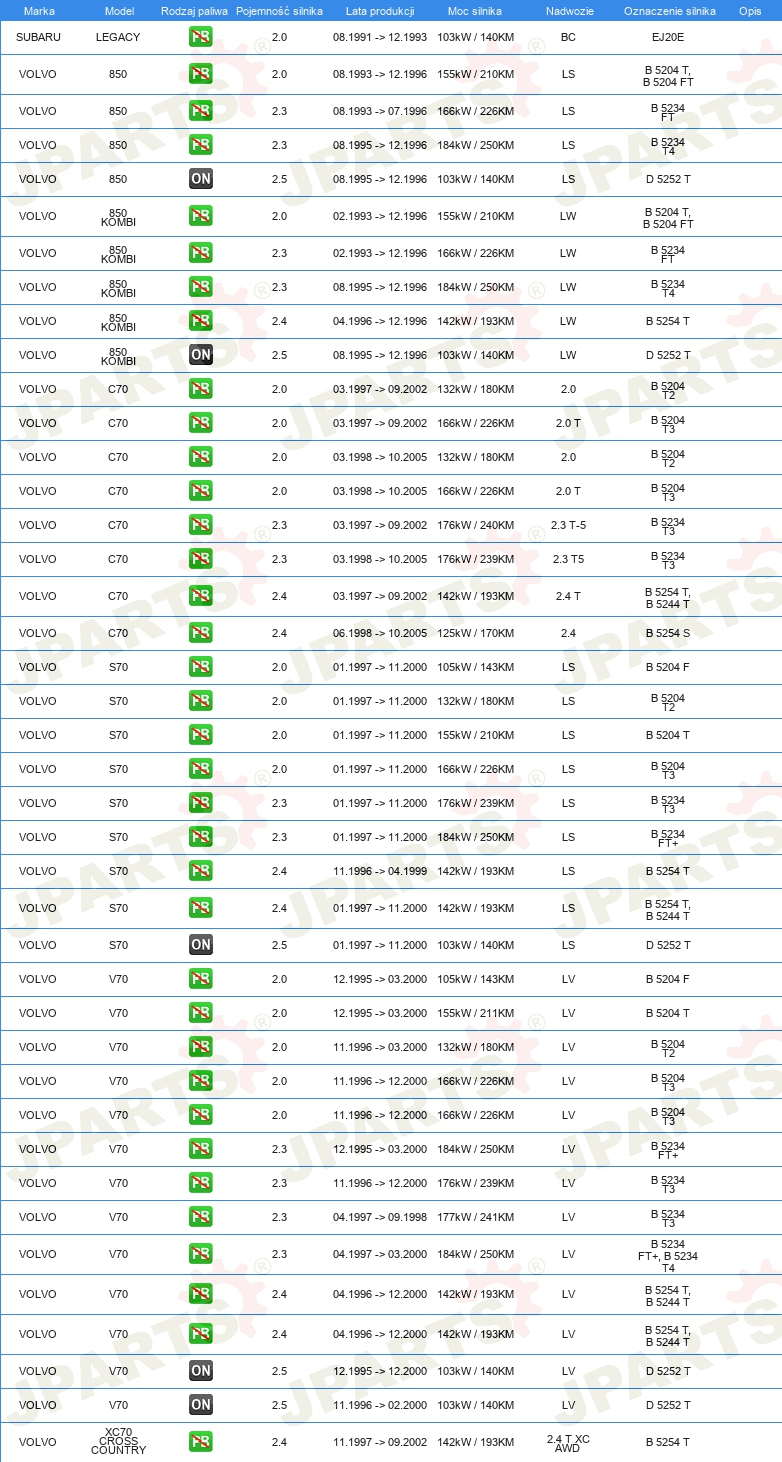Click petrol icon in the C70 B 5254 S row

click(x=201, y=633)
